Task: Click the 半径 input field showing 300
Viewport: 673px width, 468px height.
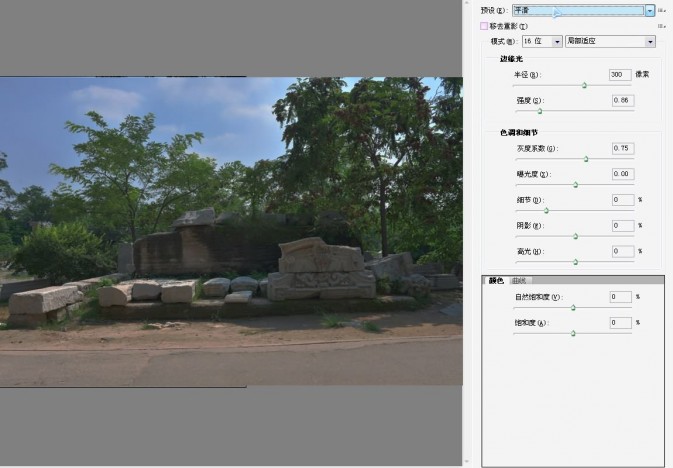Action: 620,75
